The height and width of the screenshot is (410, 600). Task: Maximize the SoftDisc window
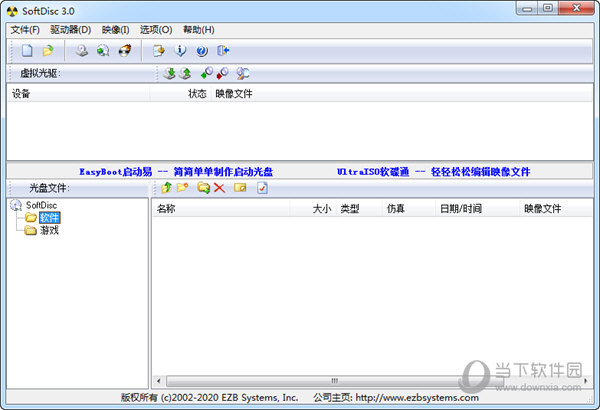548,8
